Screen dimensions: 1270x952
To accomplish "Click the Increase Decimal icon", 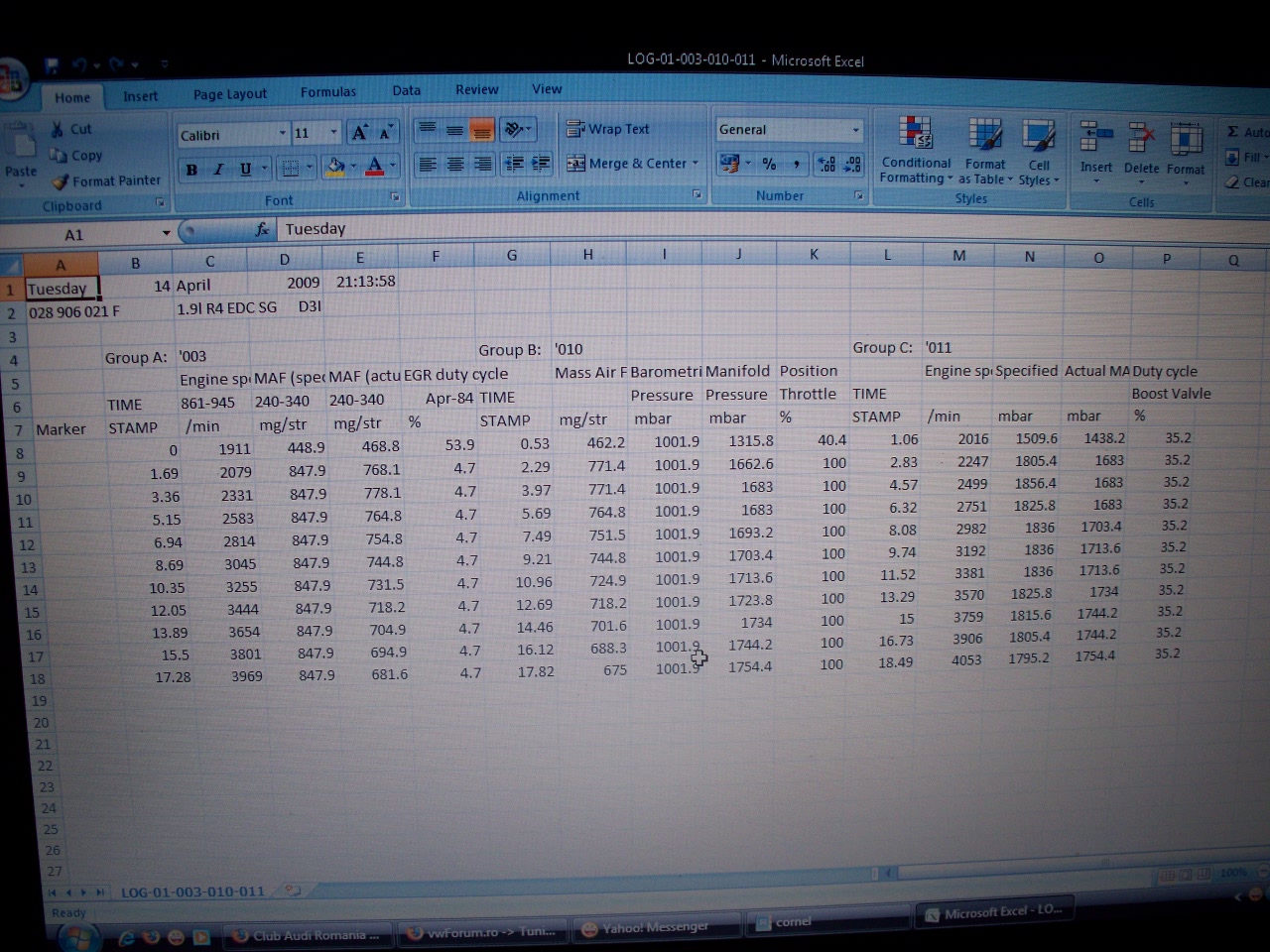I will tap(825, 165).
